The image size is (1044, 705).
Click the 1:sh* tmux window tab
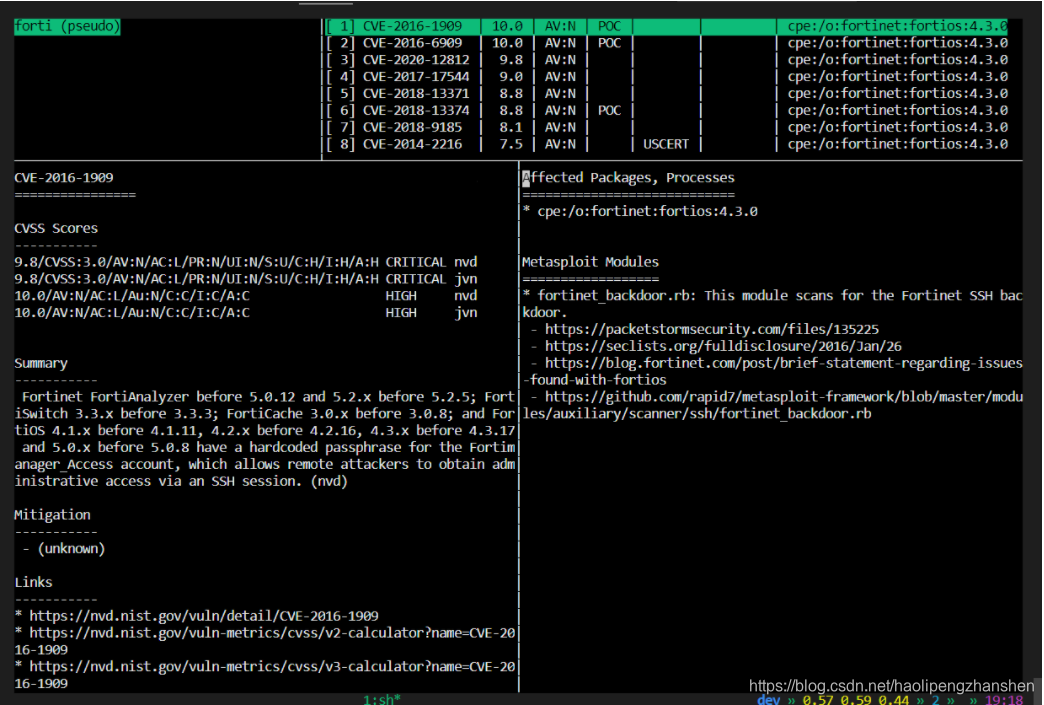382,699
